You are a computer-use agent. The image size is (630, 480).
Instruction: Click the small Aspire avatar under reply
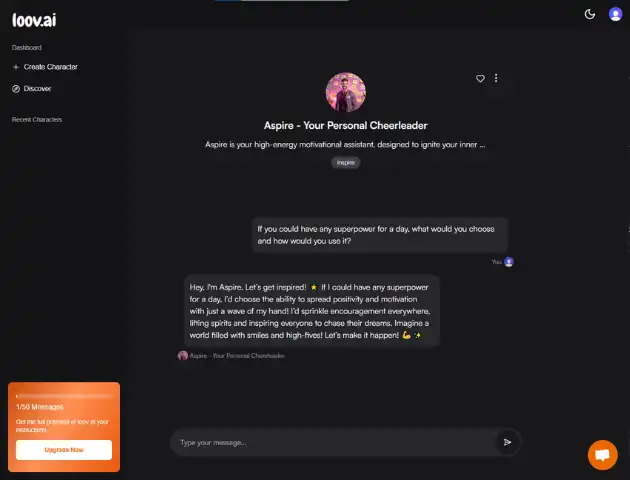coord(183,355)
